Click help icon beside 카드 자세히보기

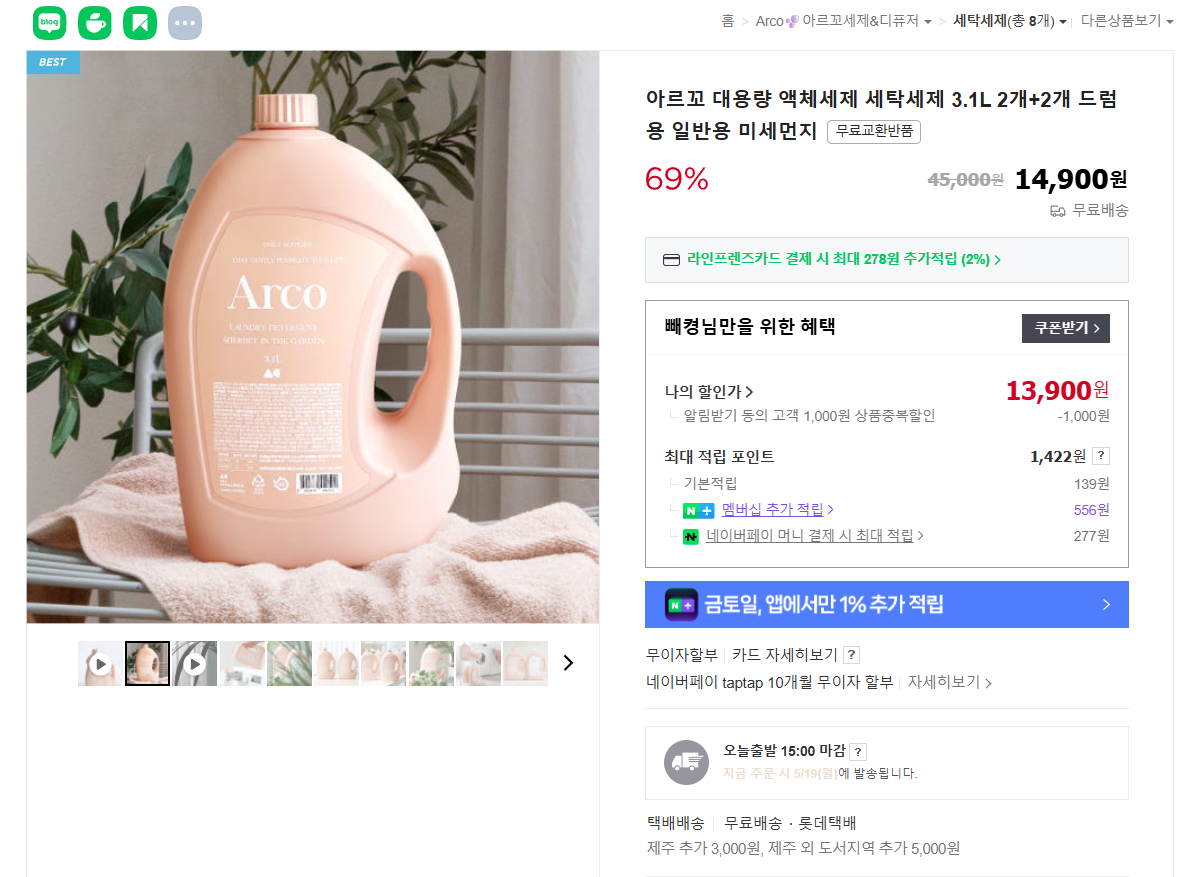[x=851, y=655]
